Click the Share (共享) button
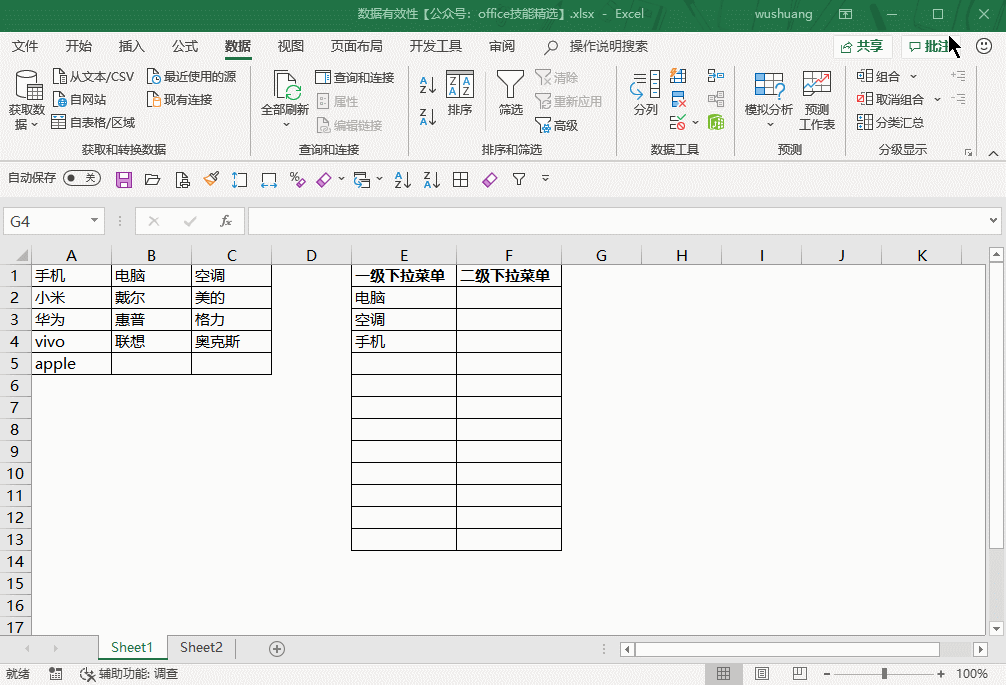This screenshot has height=685, width=1006. (862, 46)
